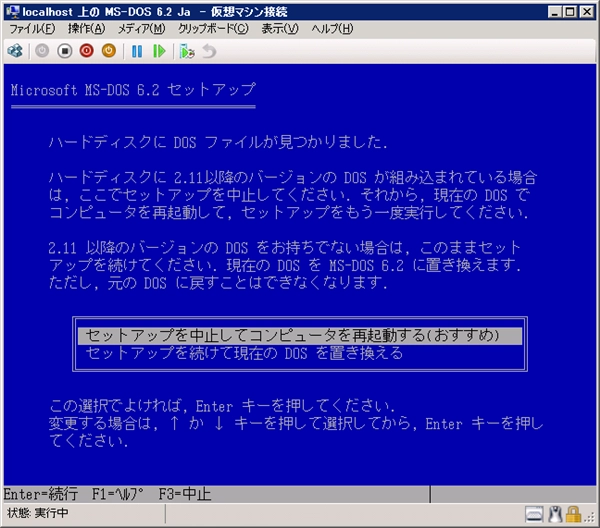Image resolution: width=600 pixels, height=528 pixels.
Task: Click the grayed Start VM power icon
Action: pyautogui.click(x=42, y=51)
